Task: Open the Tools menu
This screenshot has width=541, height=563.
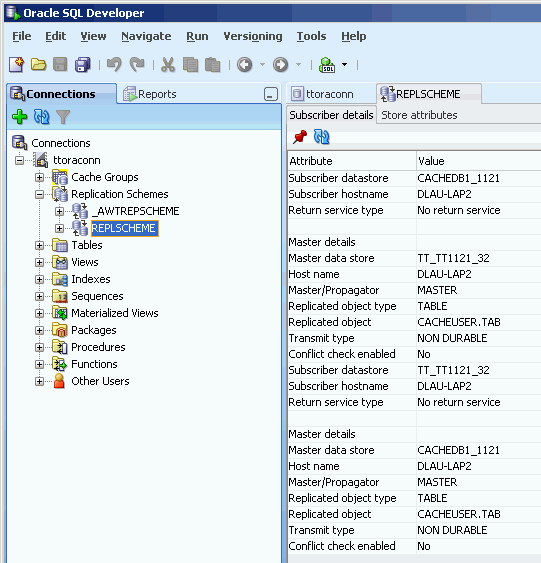Action: click(x=311, y=36)
